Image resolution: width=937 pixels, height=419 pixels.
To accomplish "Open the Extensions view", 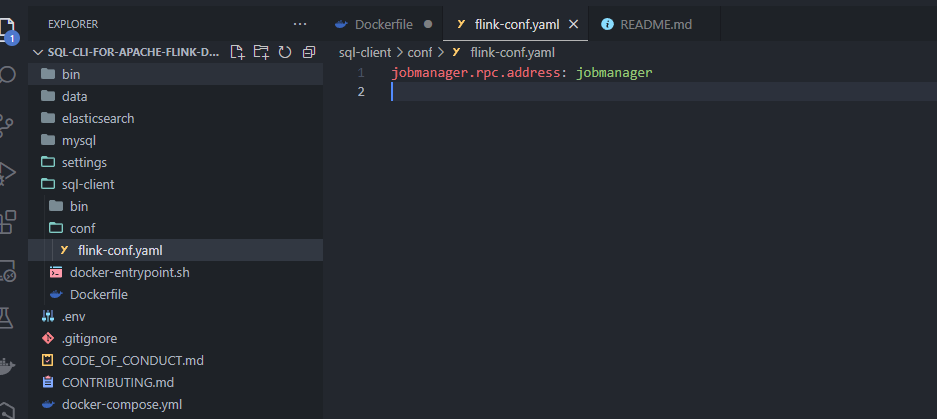I will (7, 222).
